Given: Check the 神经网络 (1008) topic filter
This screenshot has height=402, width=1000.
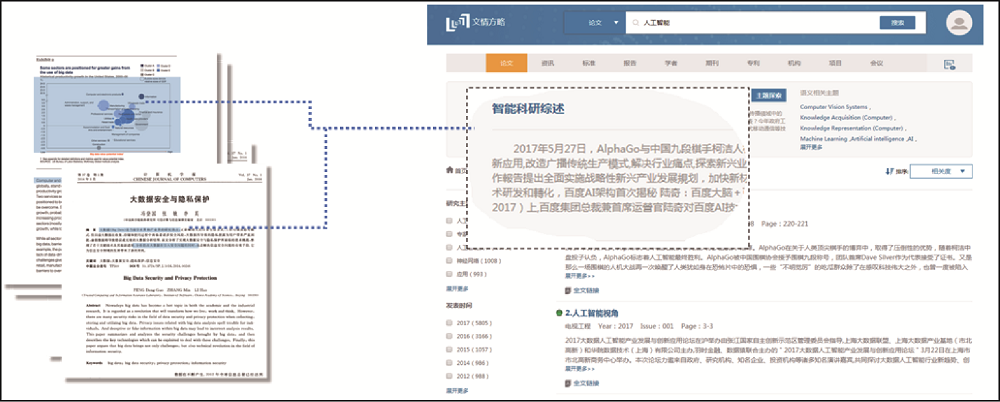Looking at the screenshot, I should (450, 260).
